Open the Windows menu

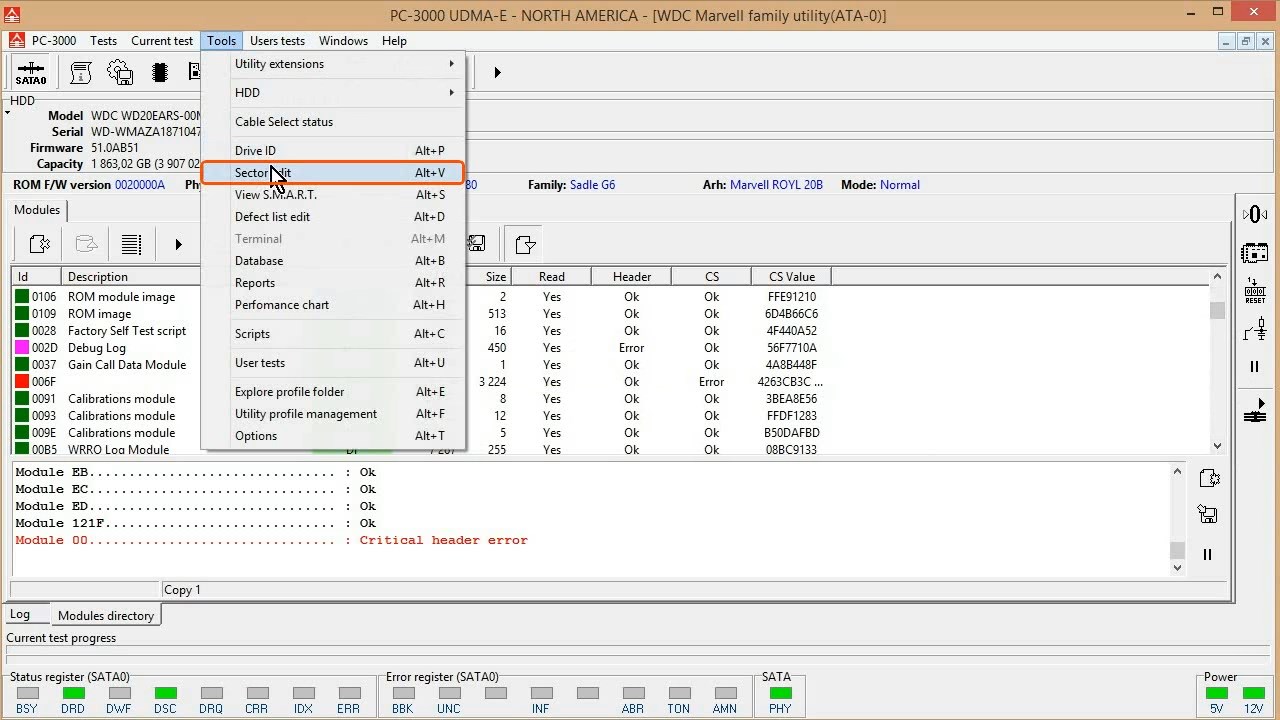click(343, 41)
